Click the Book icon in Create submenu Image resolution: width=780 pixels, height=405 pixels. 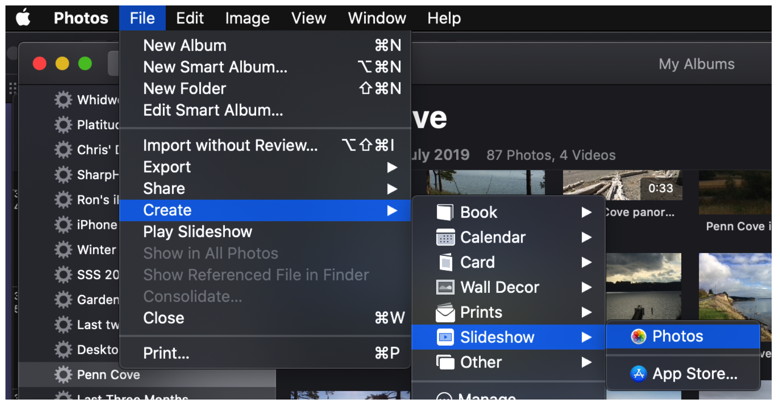[445, 212]
